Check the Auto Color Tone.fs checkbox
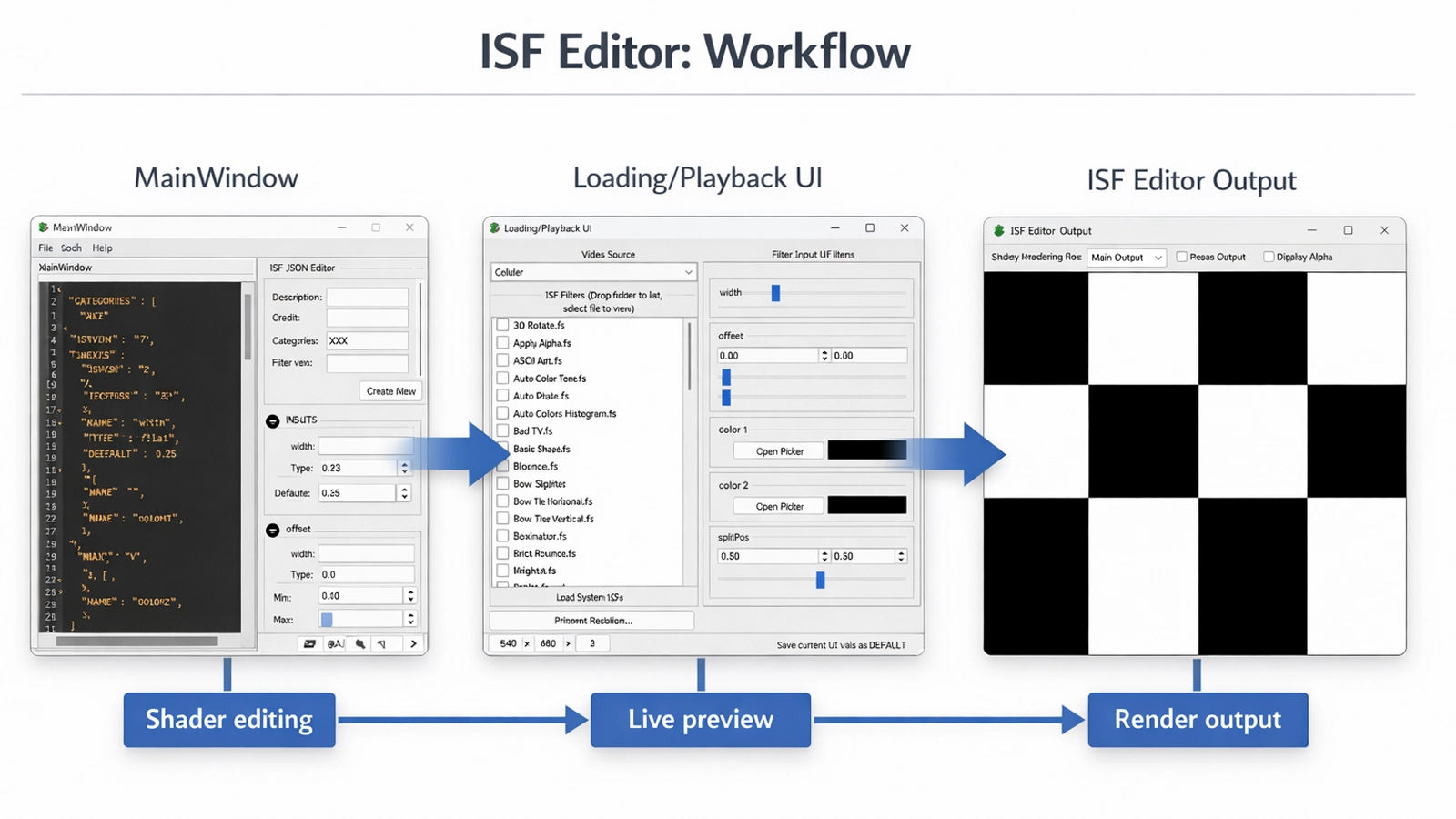This screenshot has width=1456, height=819. tap(502, 379)
